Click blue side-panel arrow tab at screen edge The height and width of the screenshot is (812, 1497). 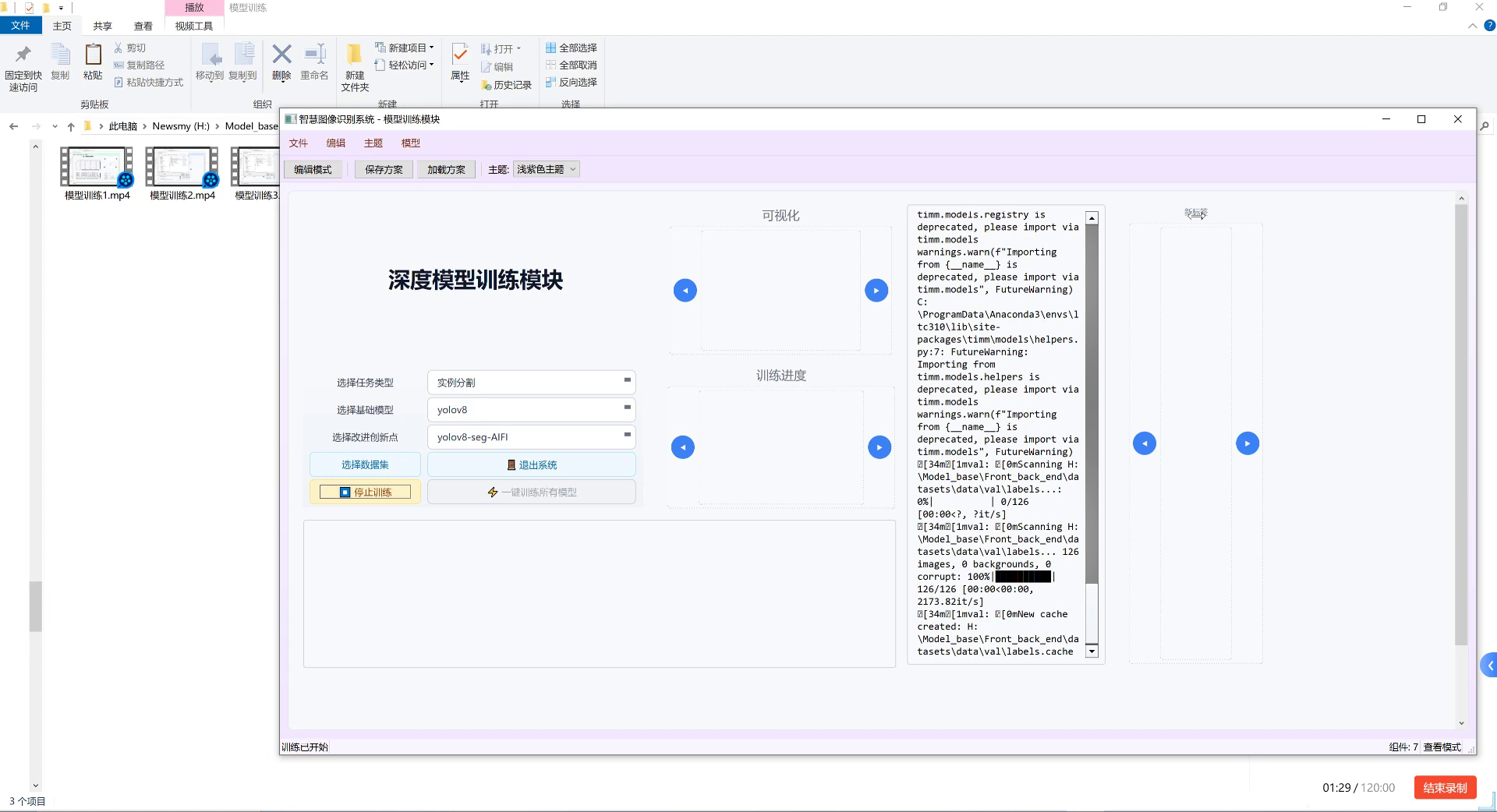coord(1489,665)
